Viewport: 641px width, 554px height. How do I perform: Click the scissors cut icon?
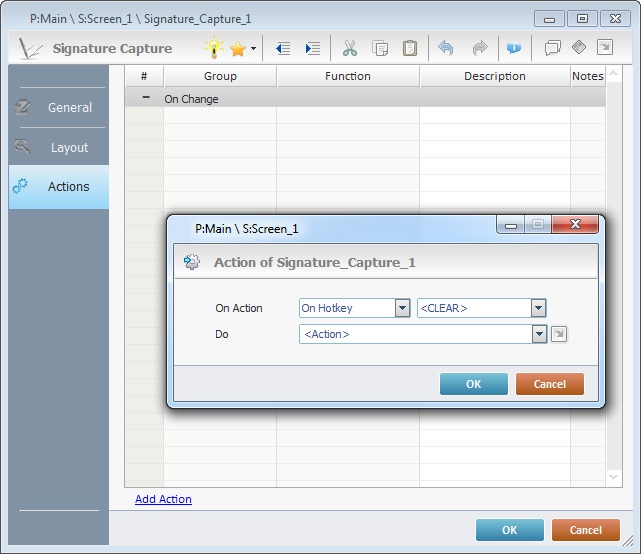pos(350,48)
